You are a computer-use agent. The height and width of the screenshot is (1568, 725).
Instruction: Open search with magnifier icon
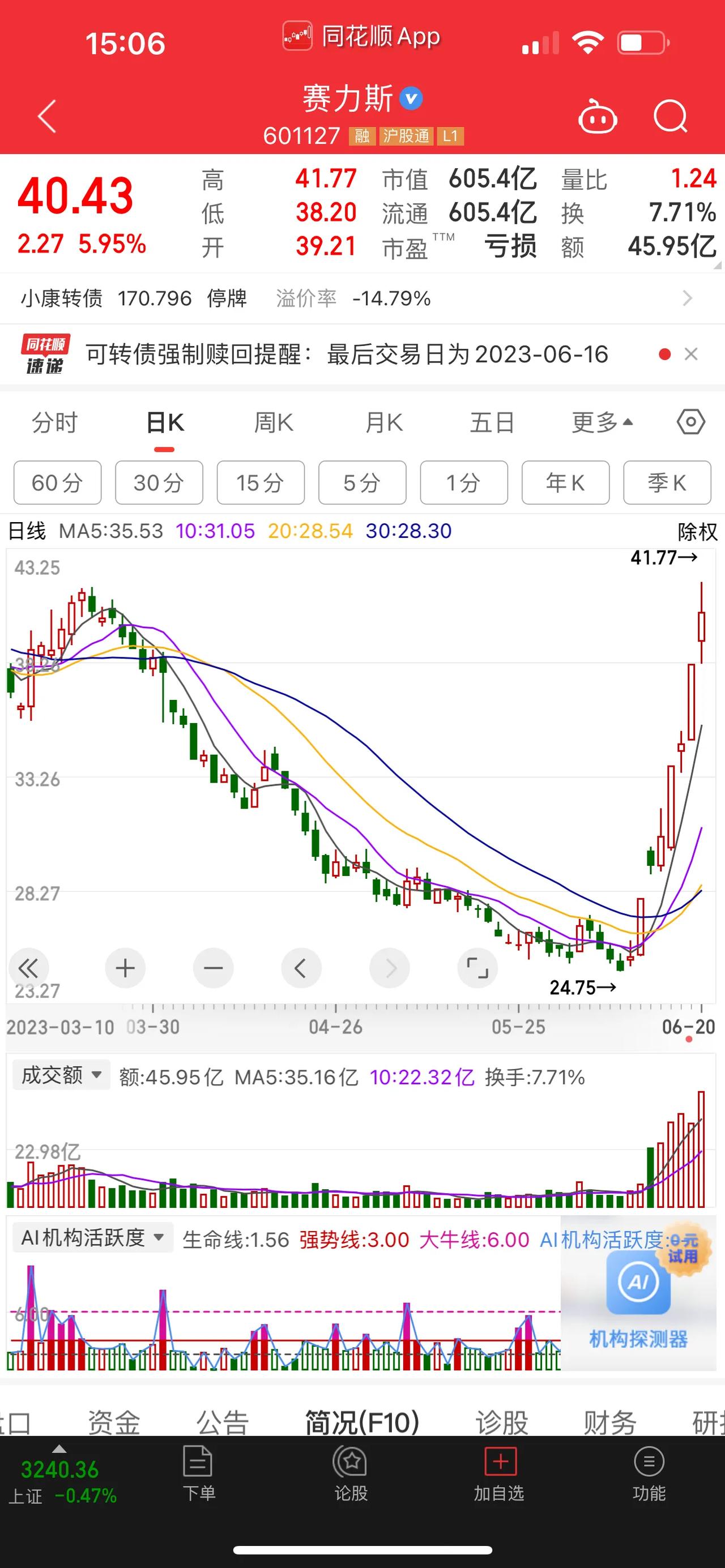[670, 116]
